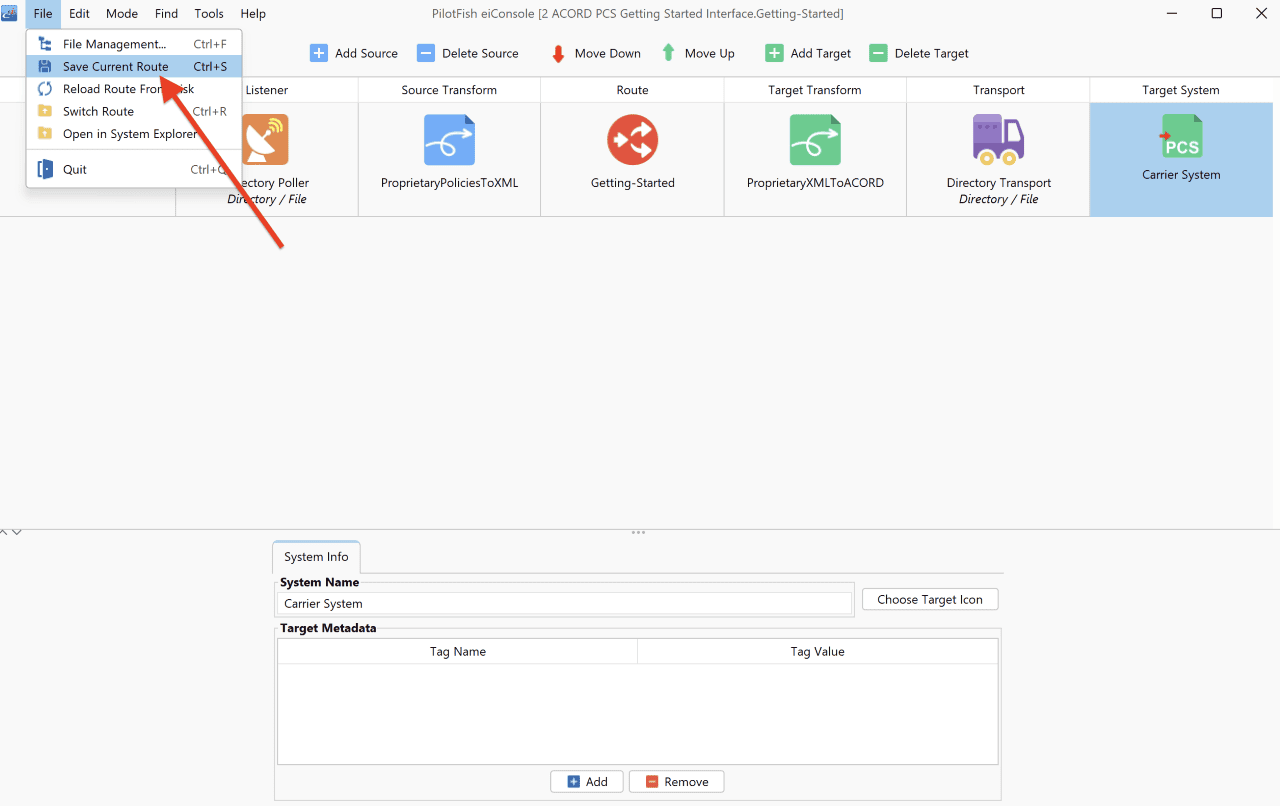Select the Directory Transport truck icon

[998, 140]
